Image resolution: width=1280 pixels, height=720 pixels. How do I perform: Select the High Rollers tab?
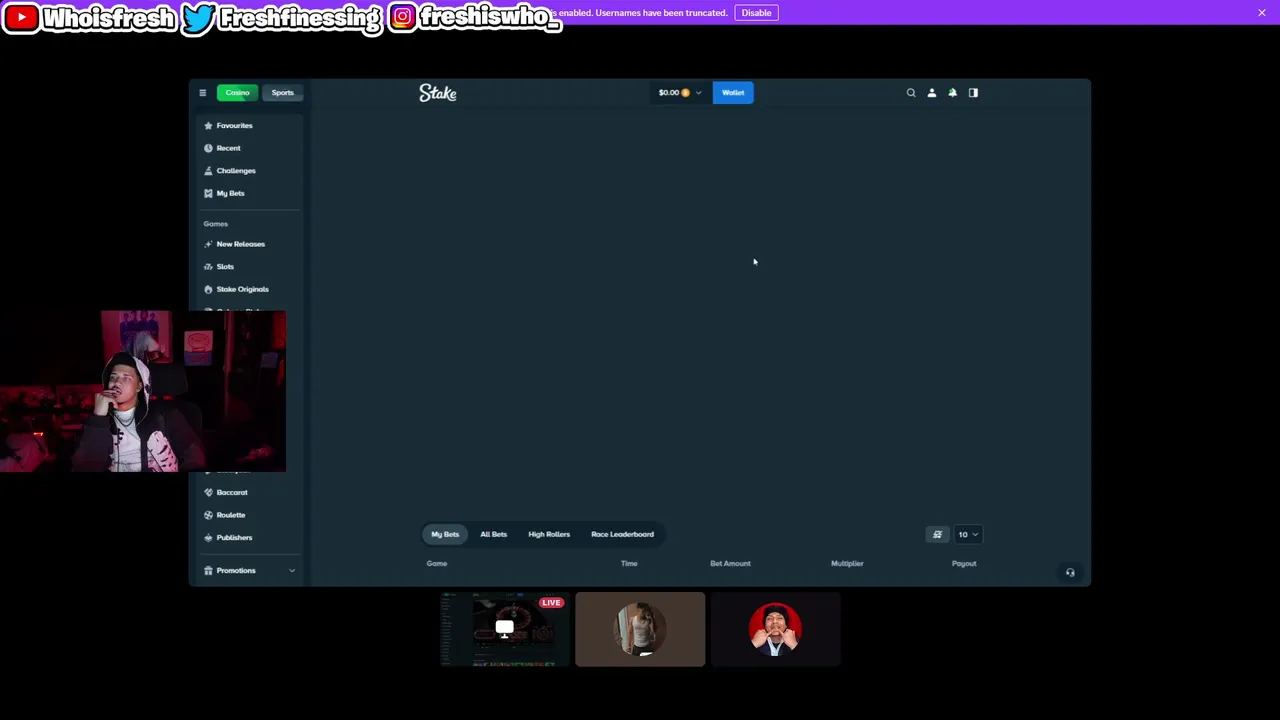549,534
